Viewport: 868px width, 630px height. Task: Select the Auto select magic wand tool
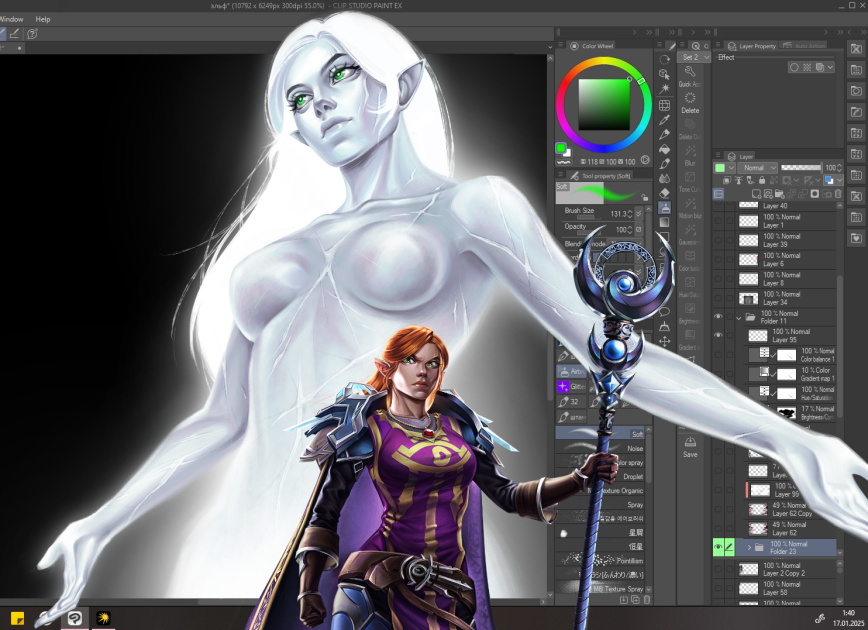(664, 89)
